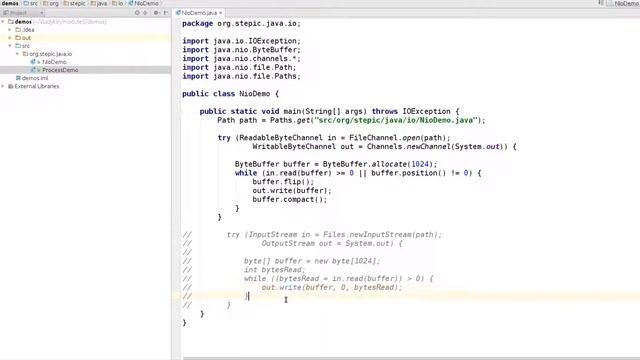
Task: Collapse the org.stepic.java.io package arrow
Action: point(18,54)
